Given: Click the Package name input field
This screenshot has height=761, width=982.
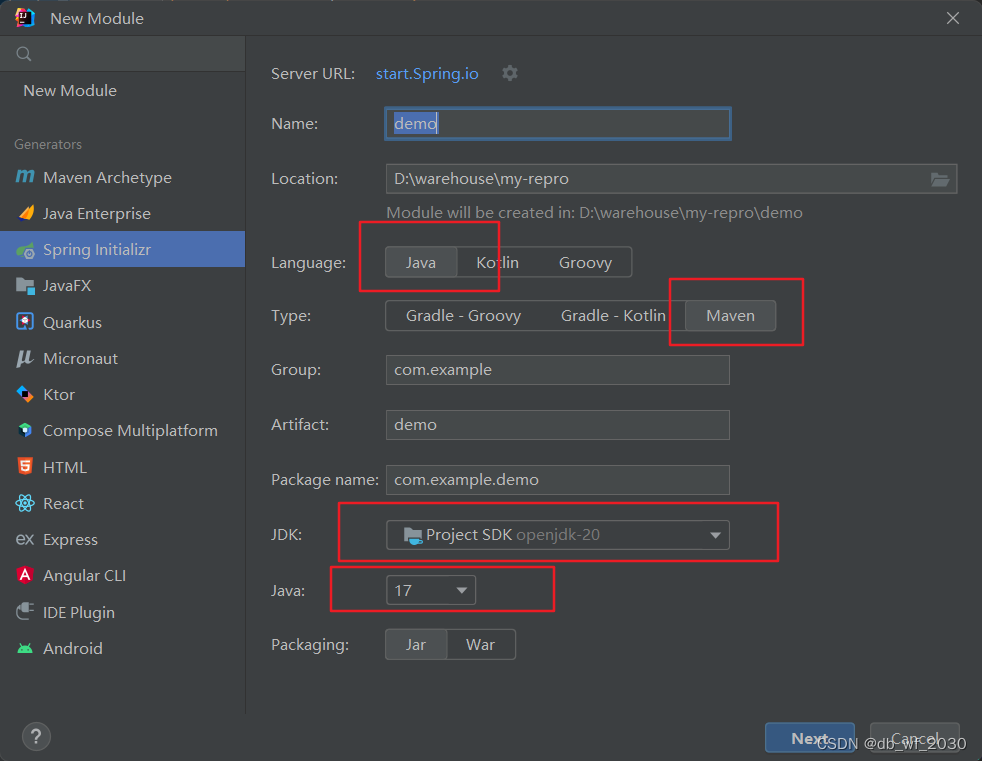Looking at the screenshot, I should click(557, 480).
